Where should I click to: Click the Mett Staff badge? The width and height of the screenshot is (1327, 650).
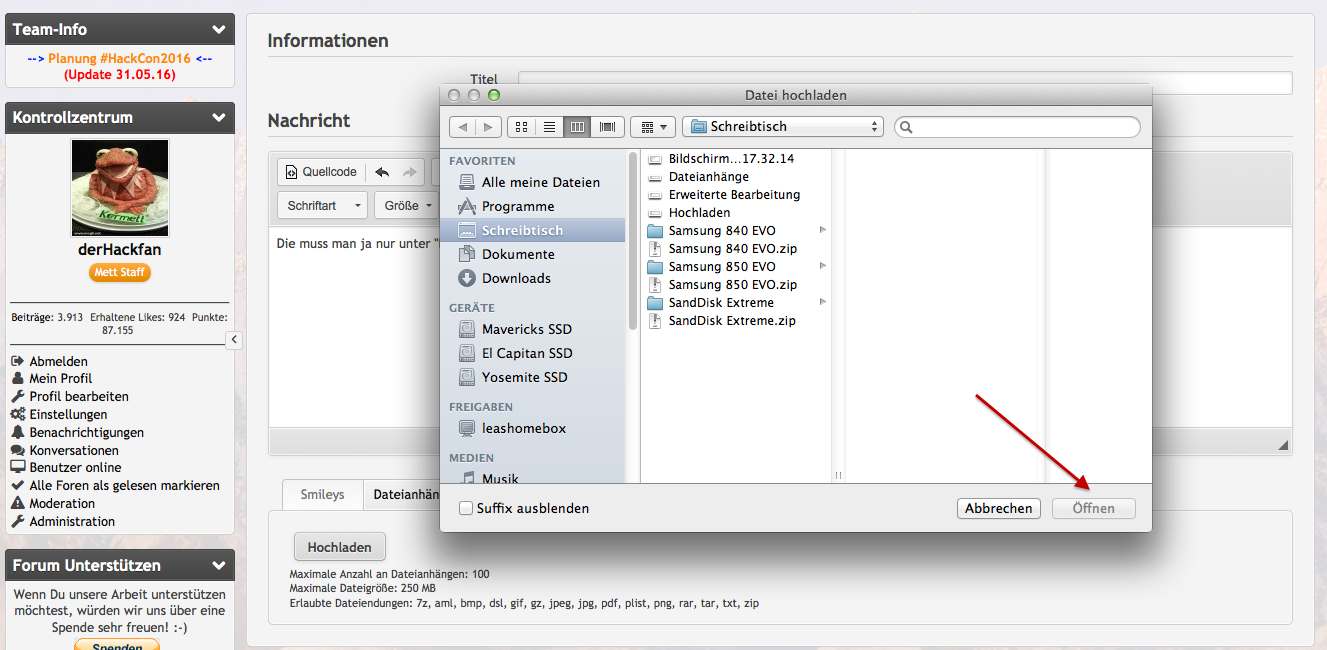(120, 272)
